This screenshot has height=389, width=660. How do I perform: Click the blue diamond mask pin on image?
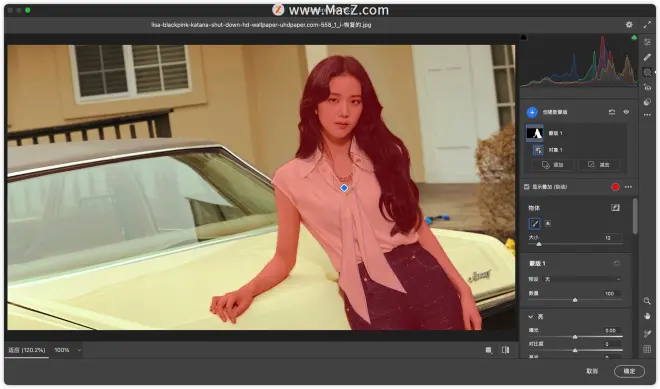(344, 188)
